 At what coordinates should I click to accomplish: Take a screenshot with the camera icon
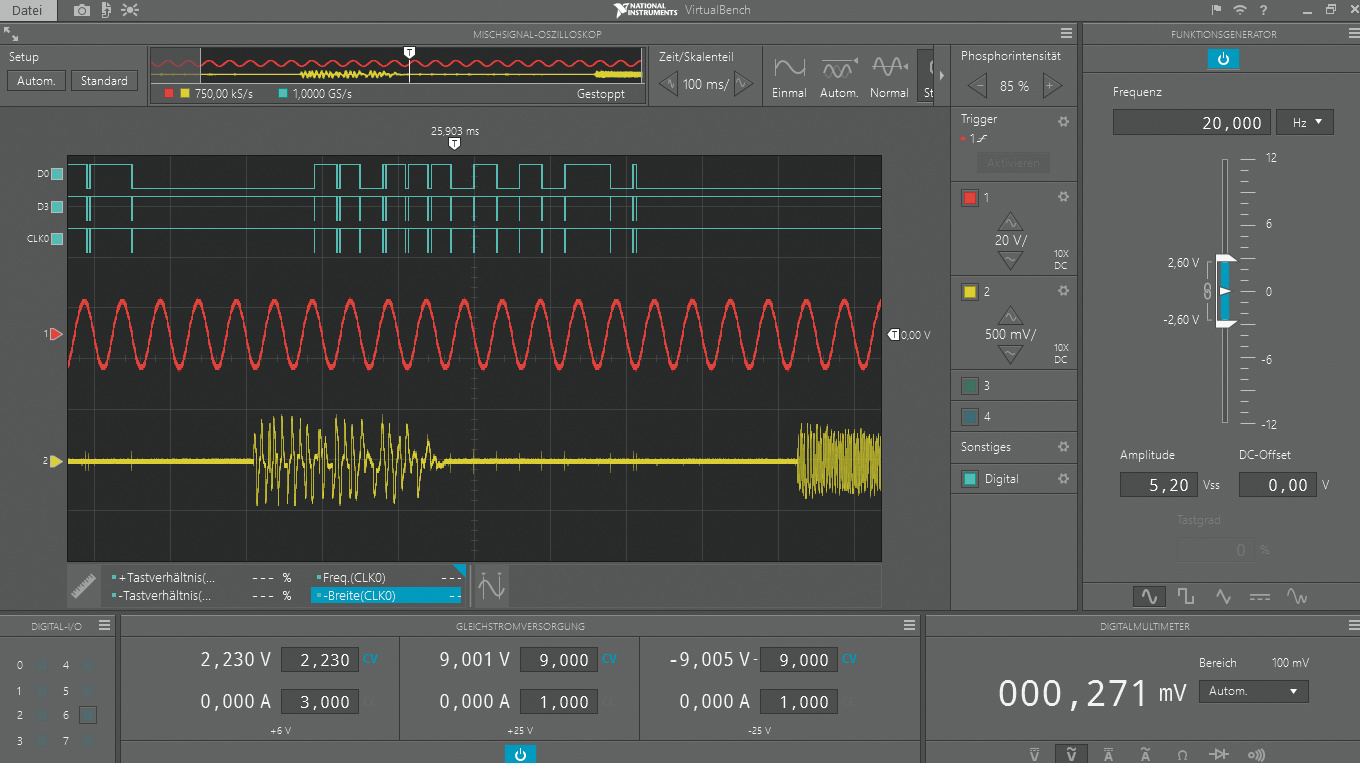(82, 10)
